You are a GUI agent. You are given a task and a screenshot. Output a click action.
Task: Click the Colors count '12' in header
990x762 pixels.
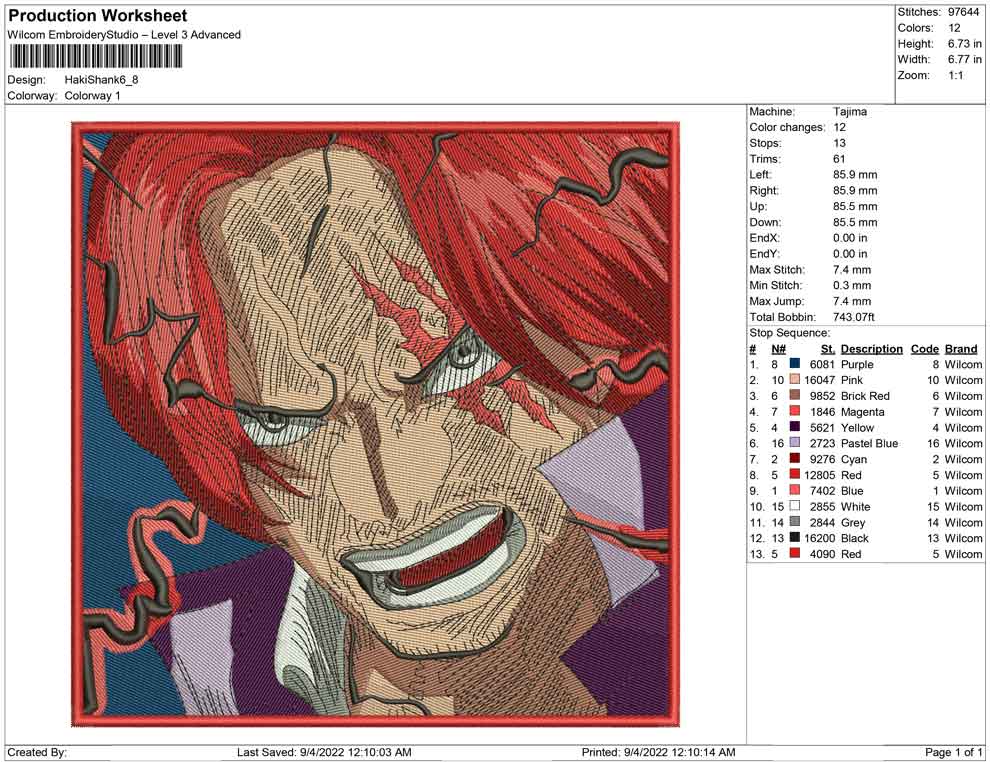[x=954, y=28]
